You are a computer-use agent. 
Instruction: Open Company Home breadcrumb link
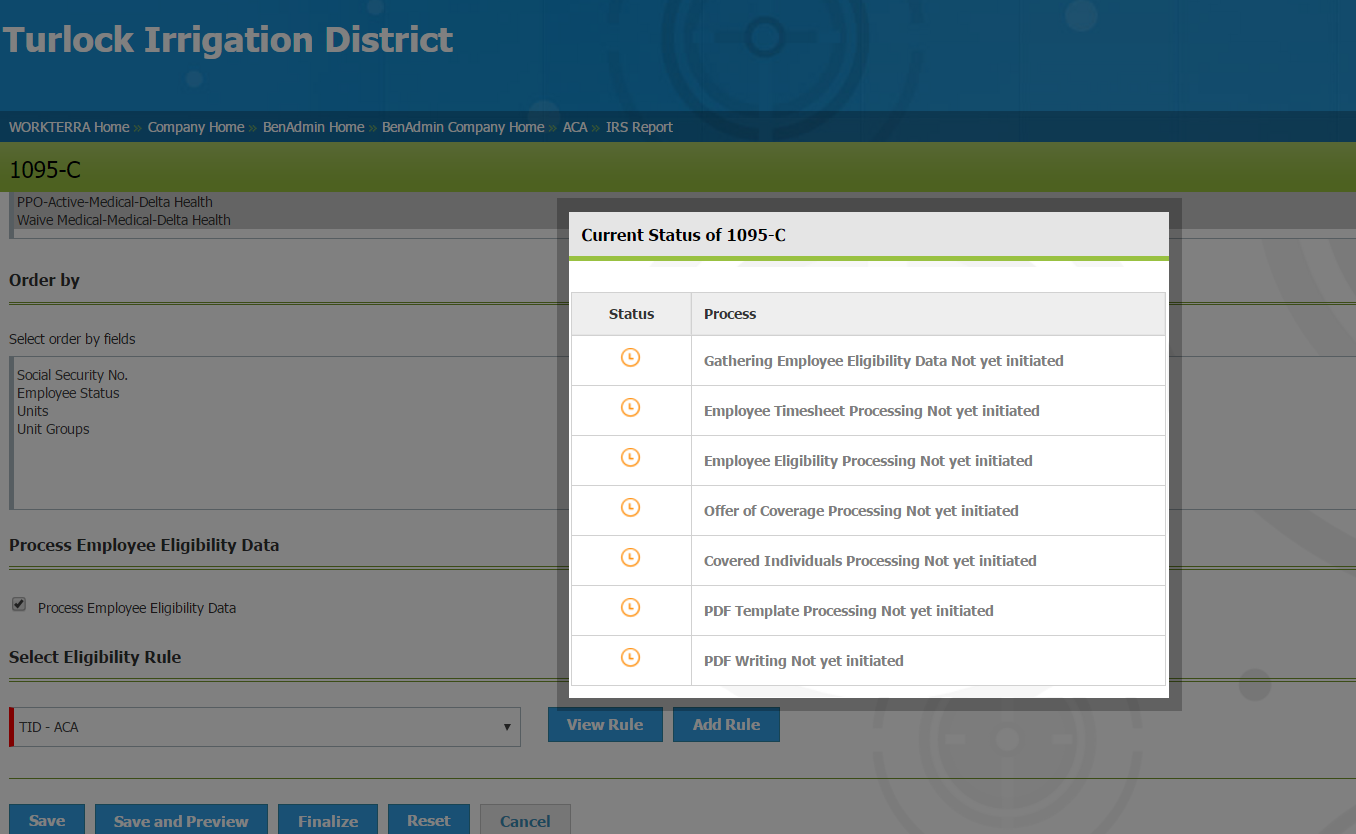196,127
